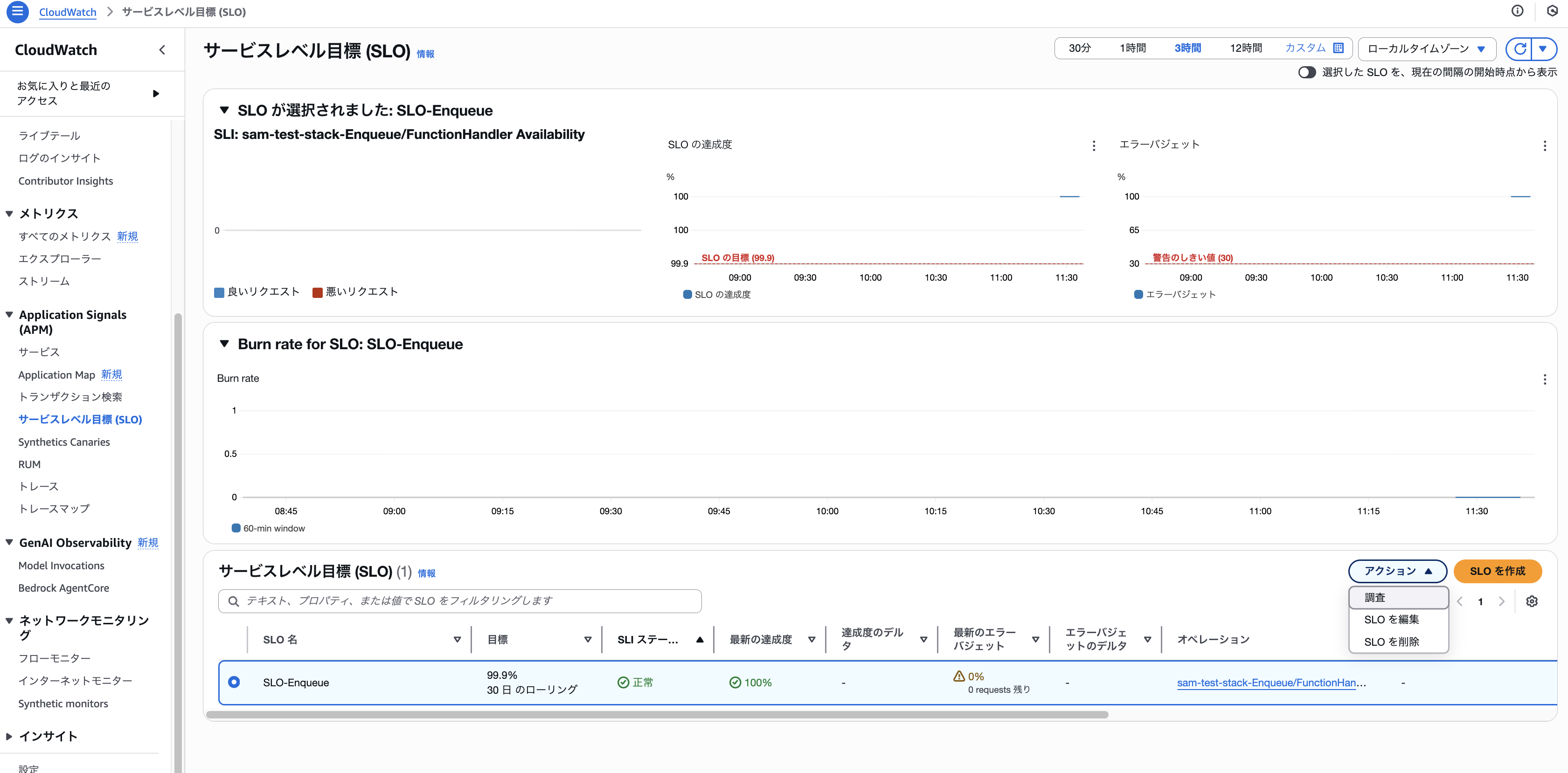Open the hamburger navigation menu

click(18, 12)
